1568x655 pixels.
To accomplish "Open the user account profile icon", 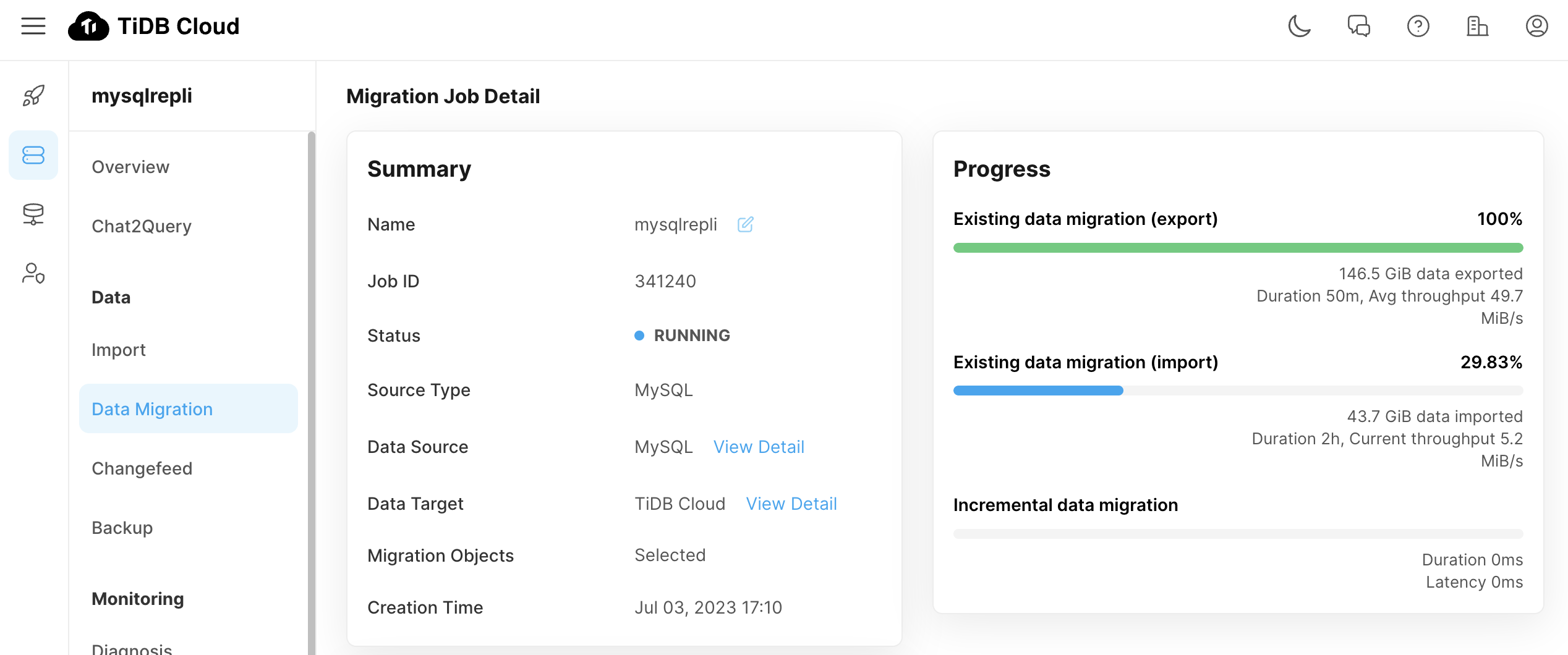I will click(1536, 26).
